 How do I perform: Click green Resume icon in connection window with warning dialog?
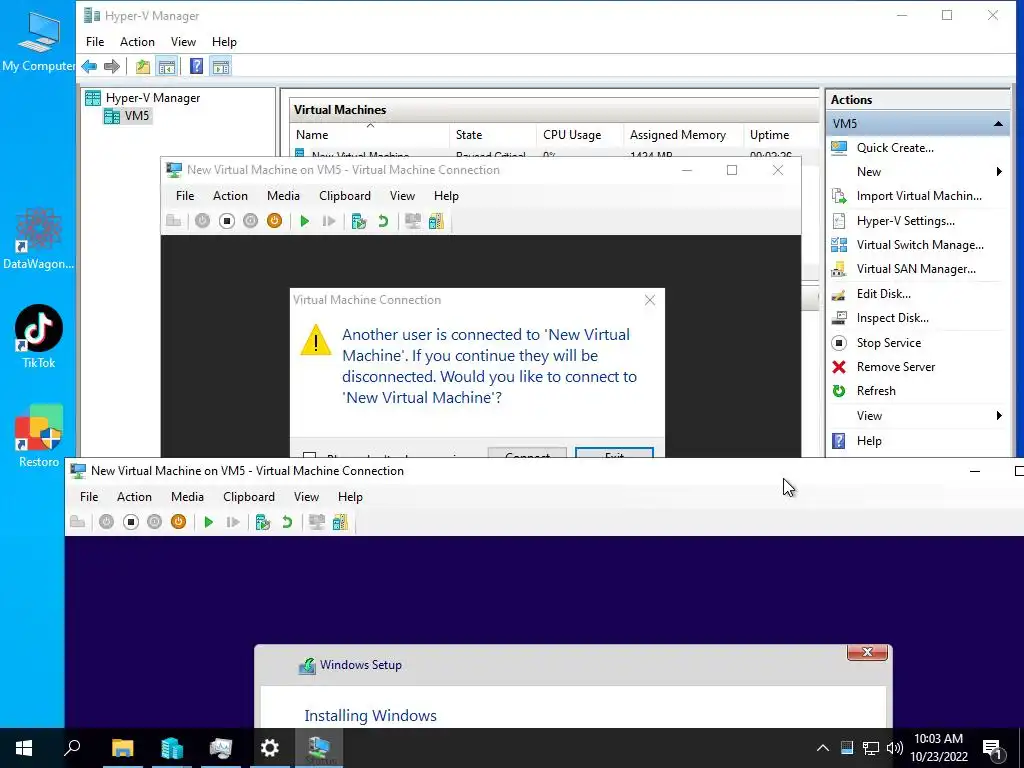click(x=304, y=221)
